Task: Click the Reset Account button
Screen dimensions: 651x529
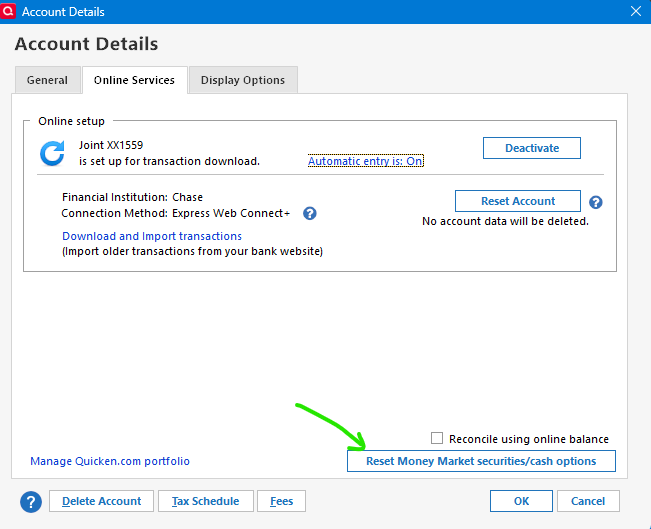Action: click(x=518, y=201)
